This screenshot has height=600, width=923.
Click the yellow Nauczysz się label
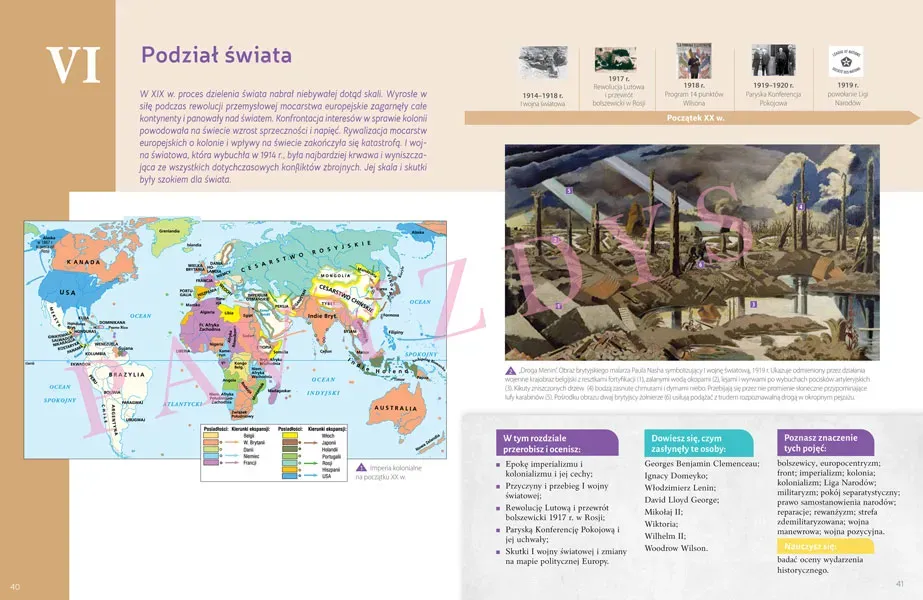coord(810,546)
